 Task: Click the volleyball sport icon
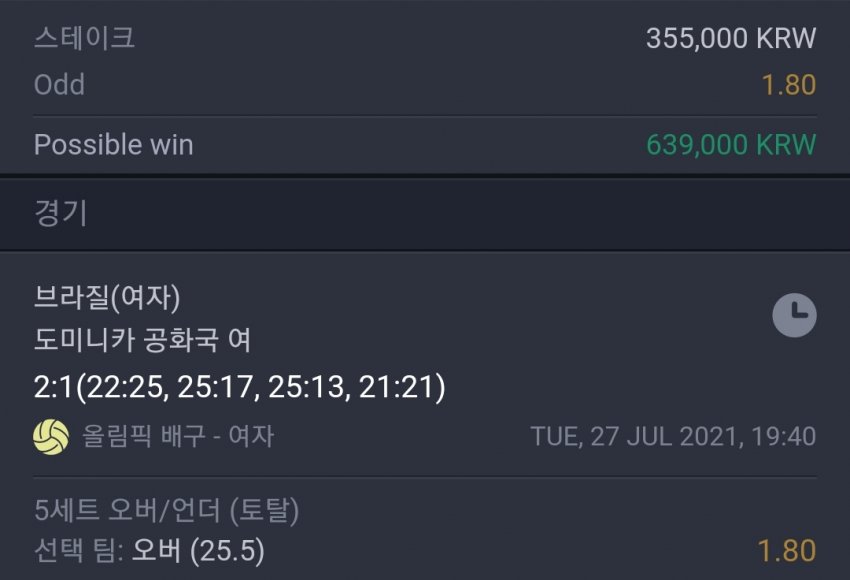(51, 436)
